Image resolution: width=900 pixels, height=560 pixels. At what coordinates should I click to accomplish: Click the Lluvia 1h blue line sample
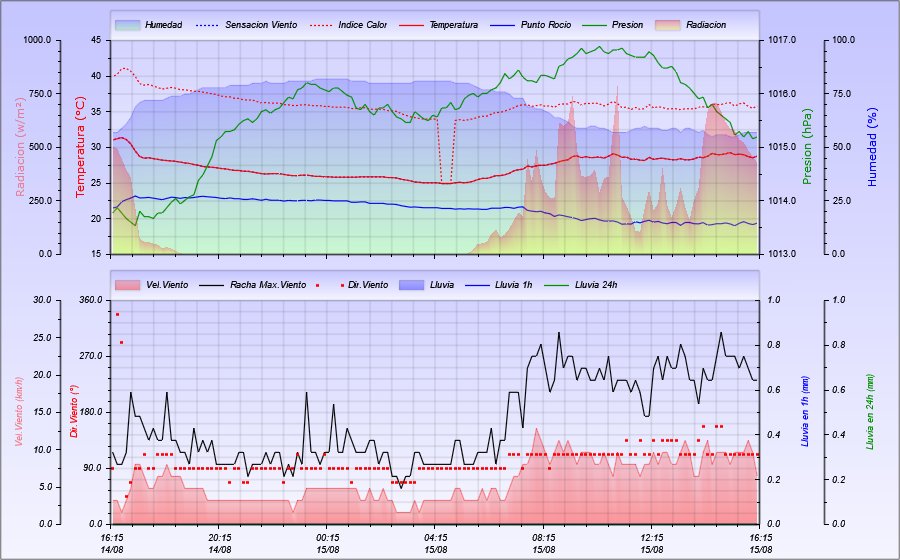pos(477,285)
